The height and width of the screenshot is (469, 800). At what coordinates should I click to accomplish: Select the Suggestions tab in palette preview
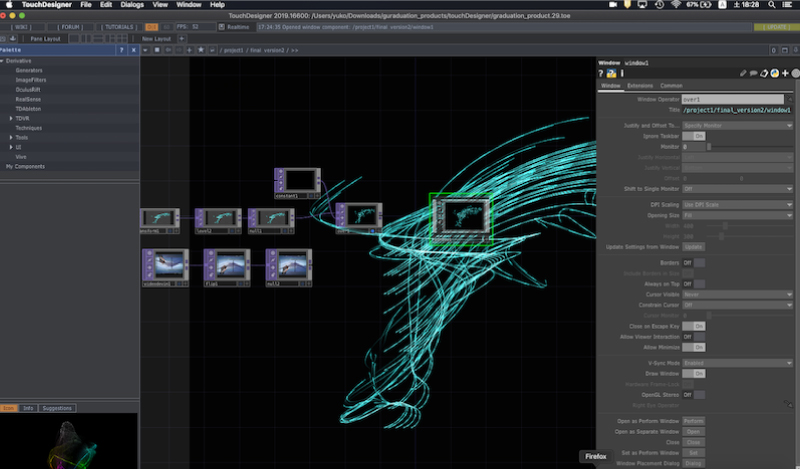(x=57, y=408)
